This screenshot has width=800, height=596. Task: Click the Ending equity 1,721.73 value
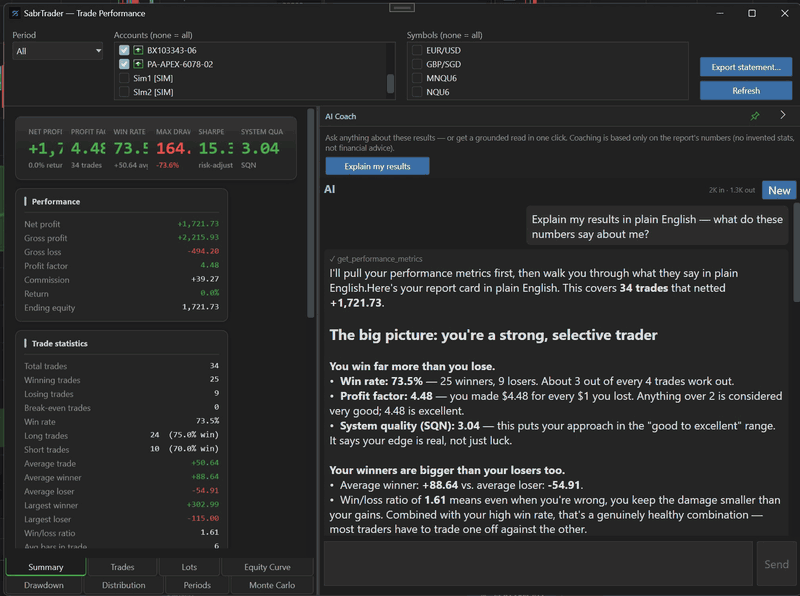click(201, 307)
